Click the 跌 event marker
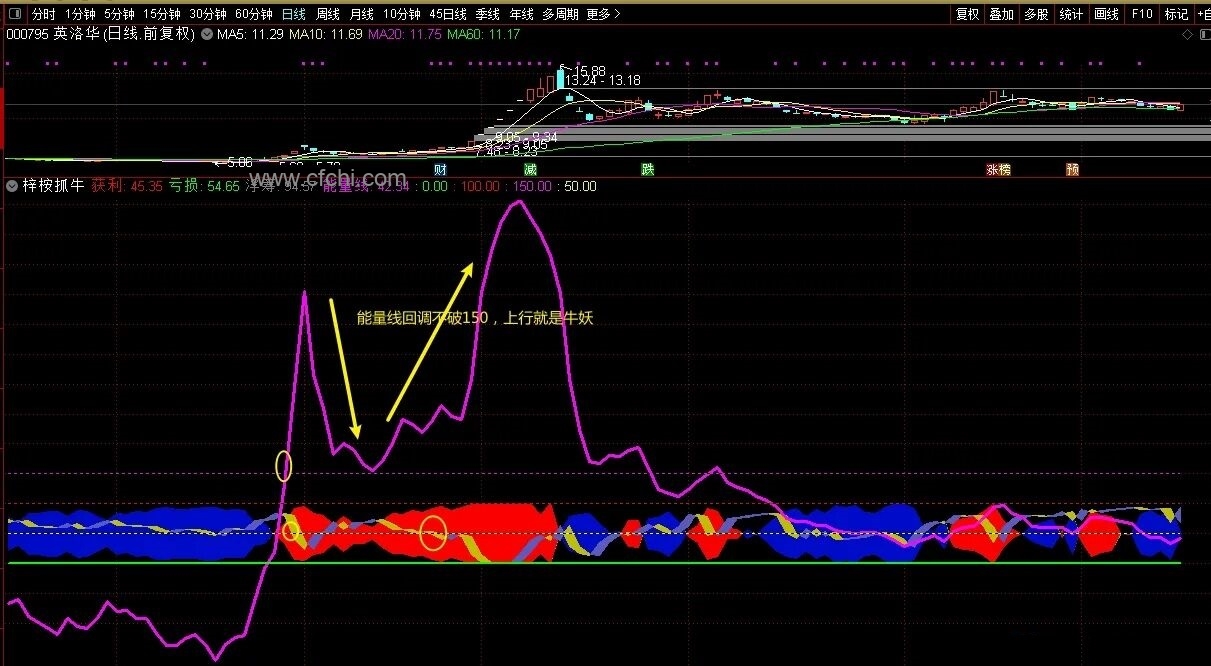This screenshot has height=666, width=1211. tap(647, 169)
